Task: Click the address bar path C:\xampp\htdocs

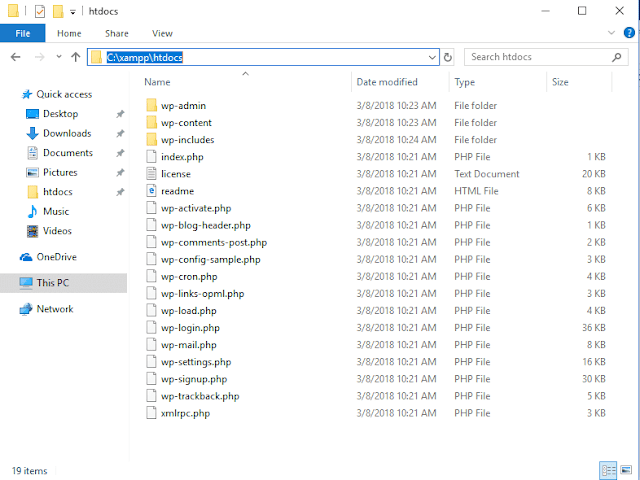Action: 144,58
